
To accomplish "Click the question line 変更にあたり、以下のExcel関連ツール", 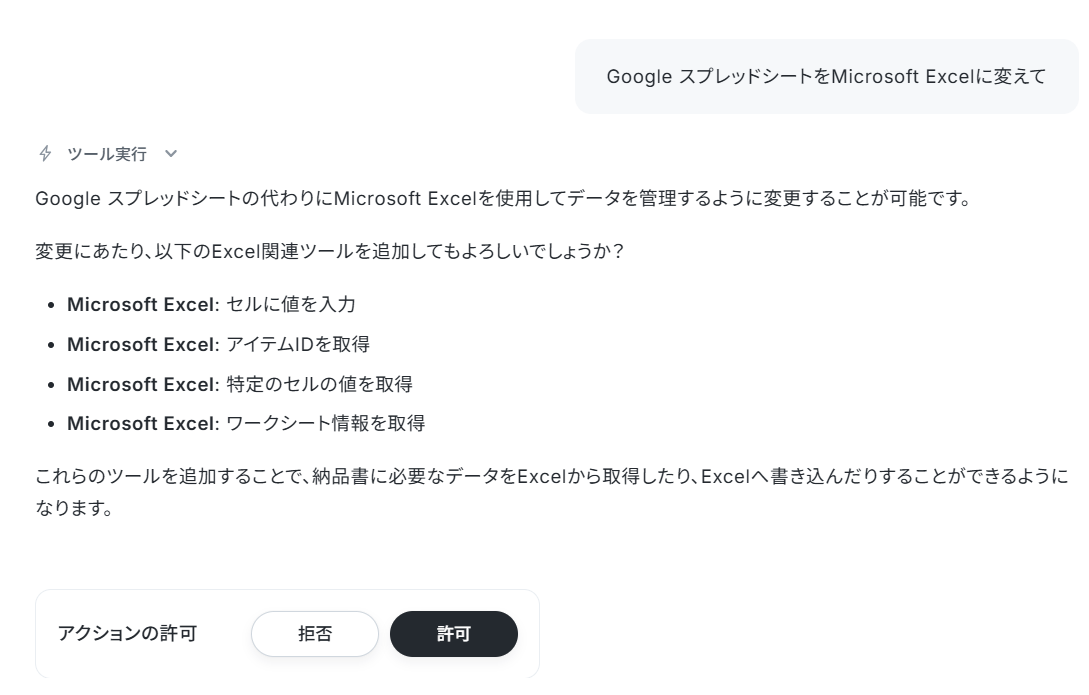I will click(329, 251).
